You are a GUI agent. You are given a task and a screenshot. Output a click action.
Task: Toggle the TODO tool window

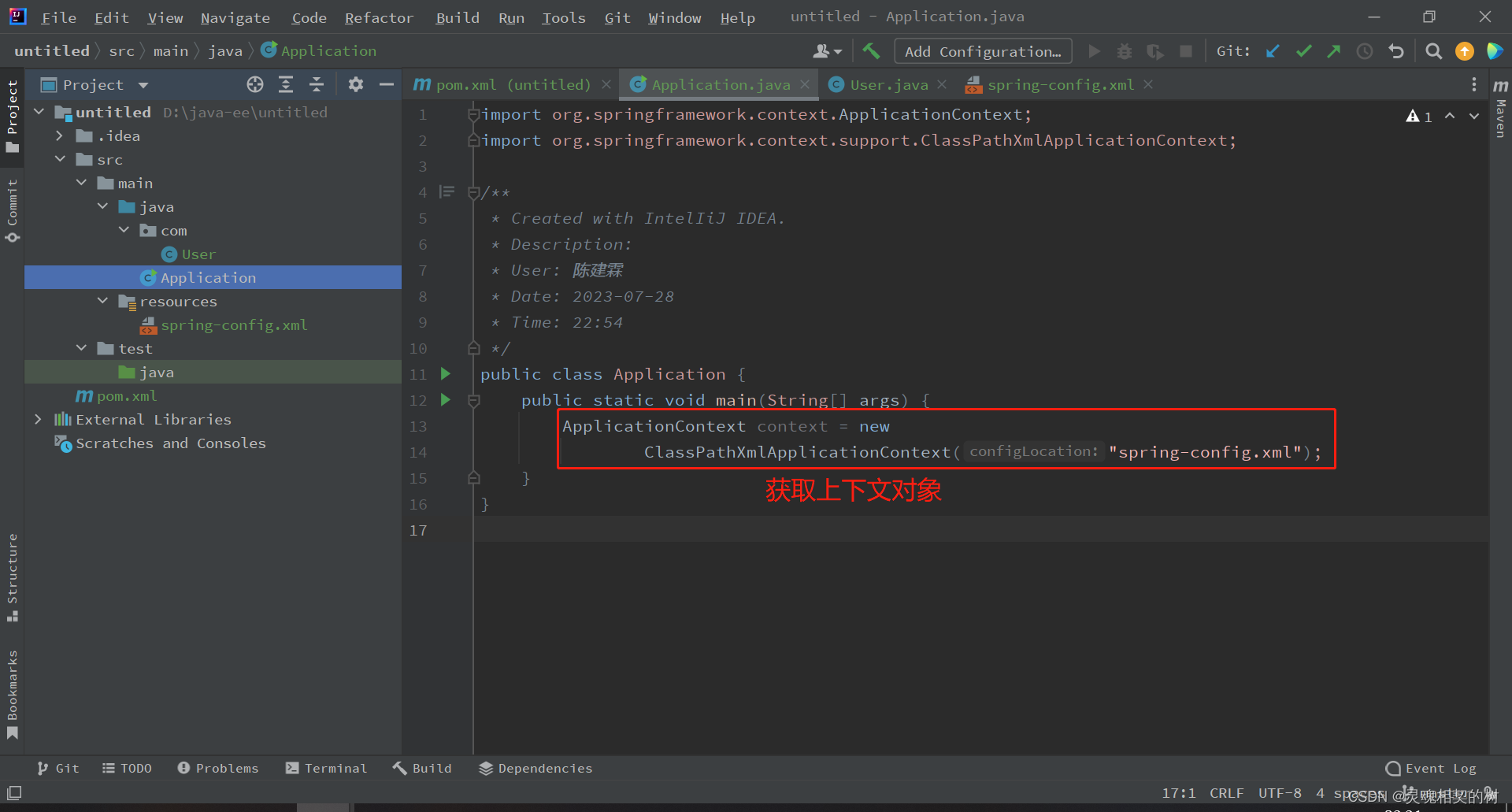click(x=127, y=768)
